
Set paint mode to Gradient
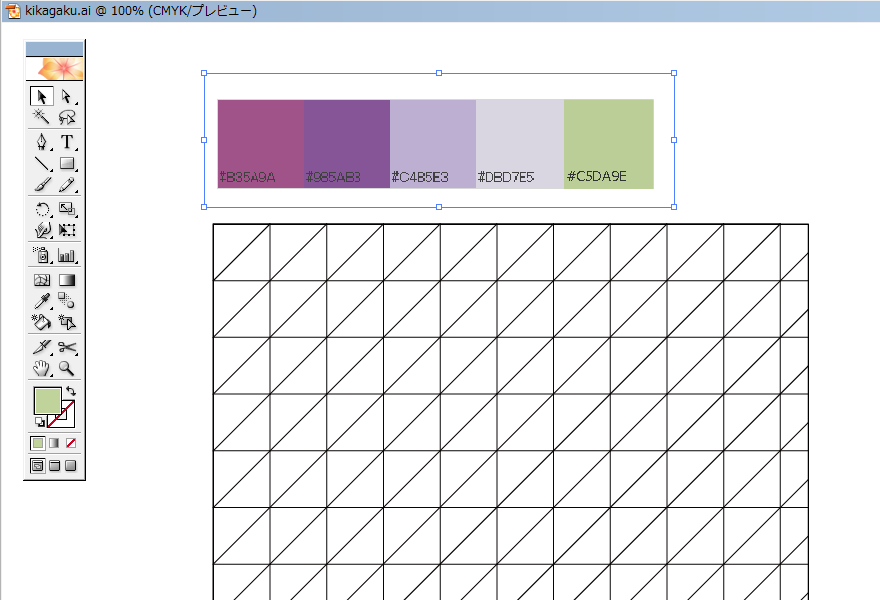point(54,443)
